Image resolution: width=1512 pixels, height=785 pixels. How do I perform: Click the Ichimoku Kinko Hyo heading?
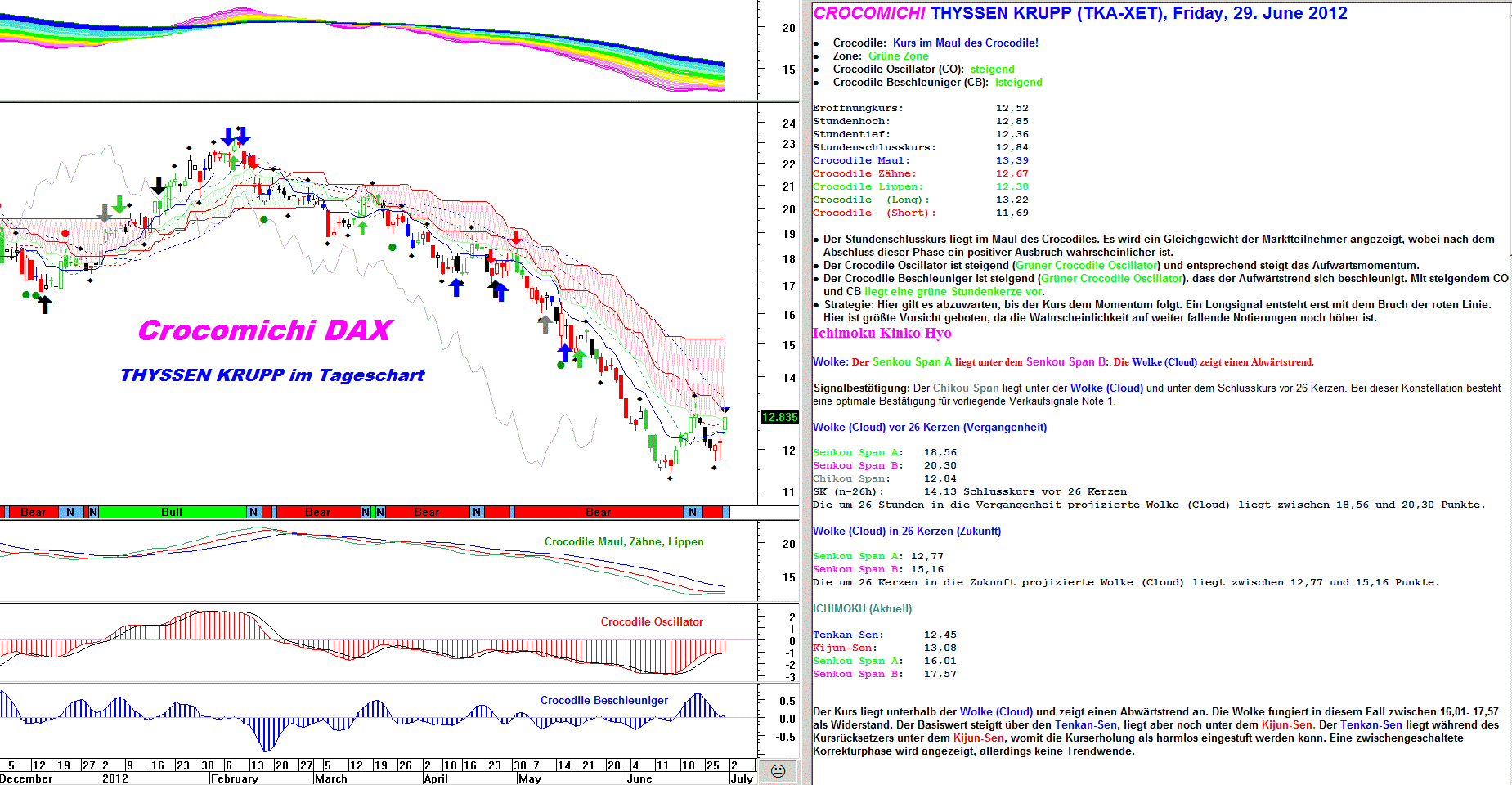[882, 334]
